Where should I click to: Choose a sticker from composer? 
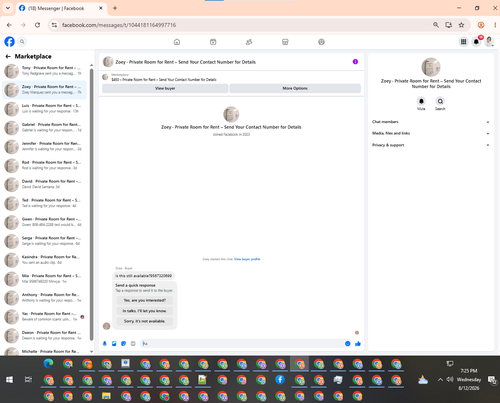click(x=124, y=344)
